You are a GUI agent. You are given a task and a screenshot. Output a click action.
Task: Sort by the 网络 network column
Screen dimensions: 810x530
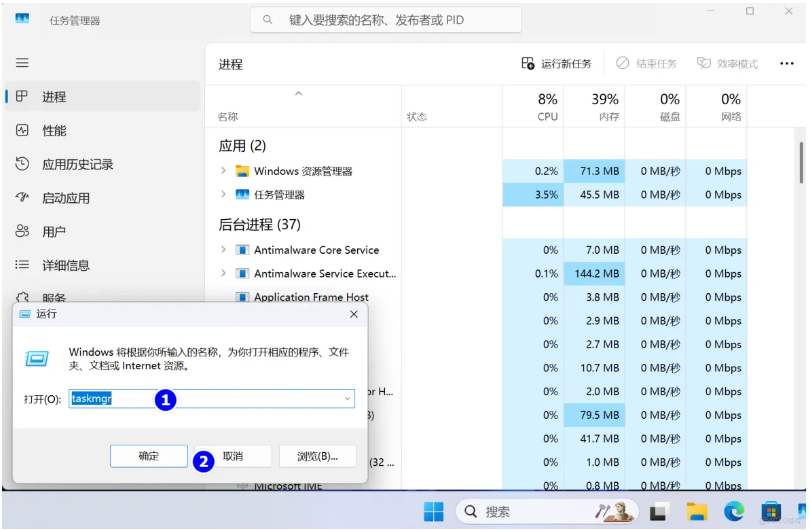pyautogui.click(x=716, y=107)
